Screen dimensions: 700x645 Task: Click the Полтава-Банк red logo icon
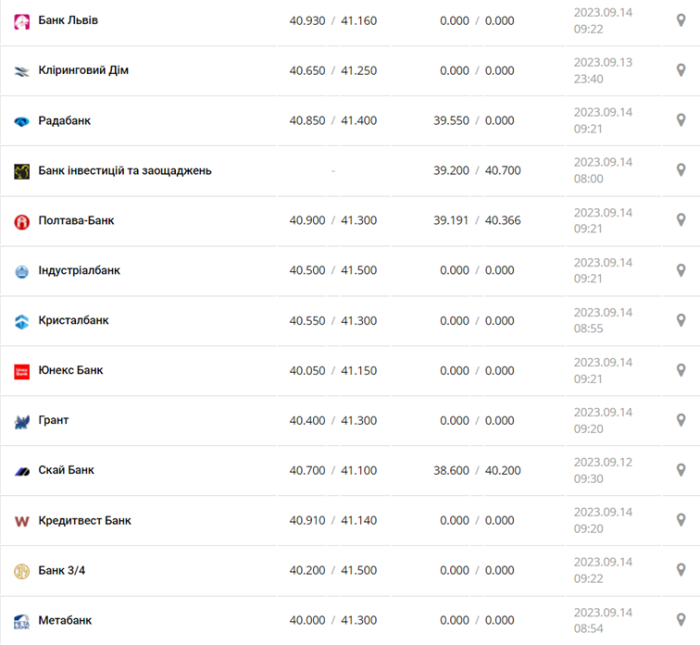click(22, 221)
